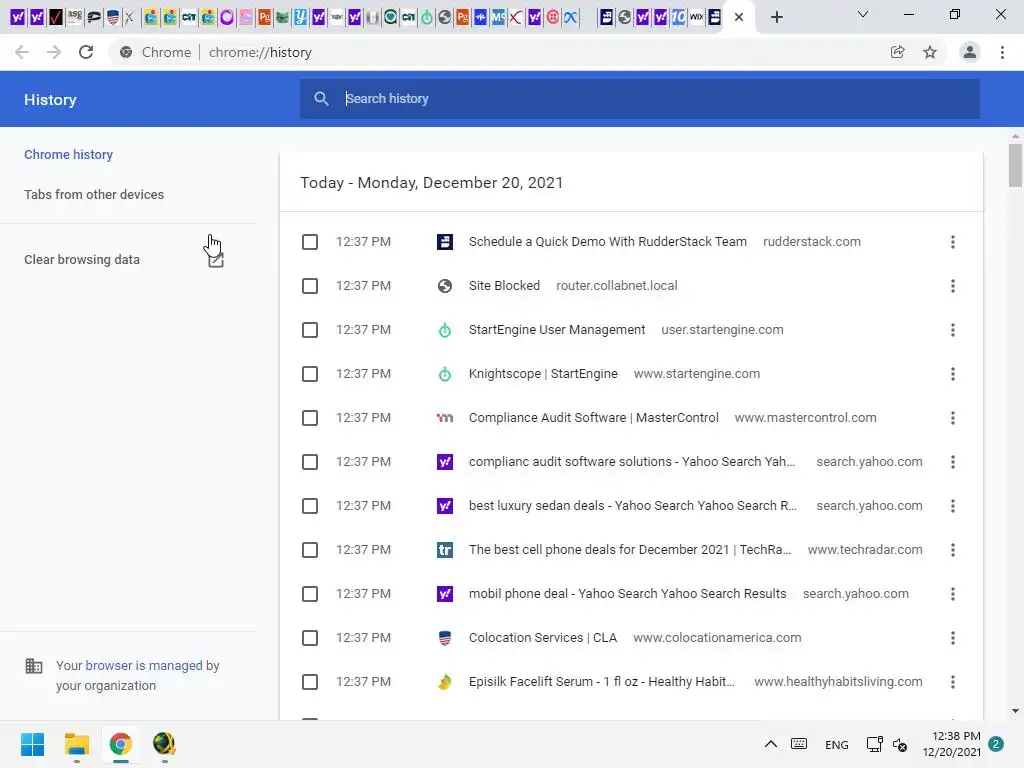
Task: Open the mobil phone deal Yahoo Search link
Action: tap(627, 594)
